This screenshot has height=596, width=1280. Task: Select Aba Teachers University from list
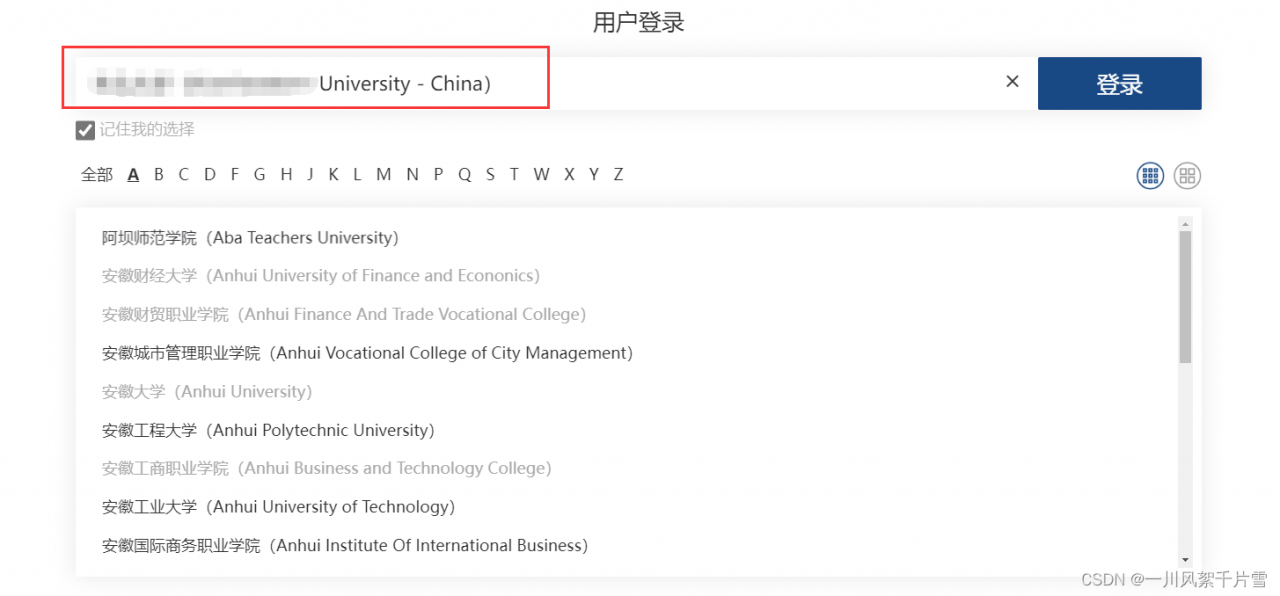point(250,238)
